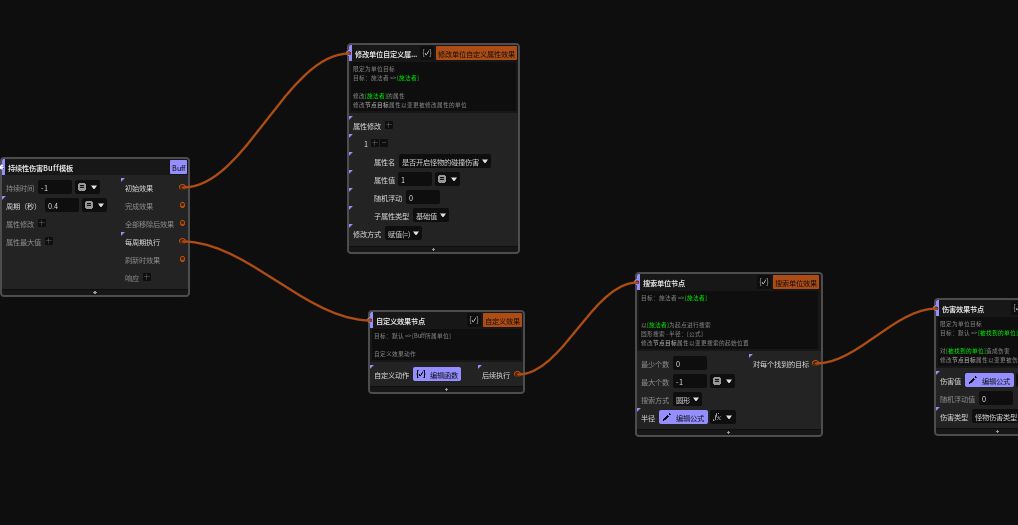Viewport: 1018px width, 525px height.
Task: Click plus on attribute entry 1
Action: click(x=375, y=143)
